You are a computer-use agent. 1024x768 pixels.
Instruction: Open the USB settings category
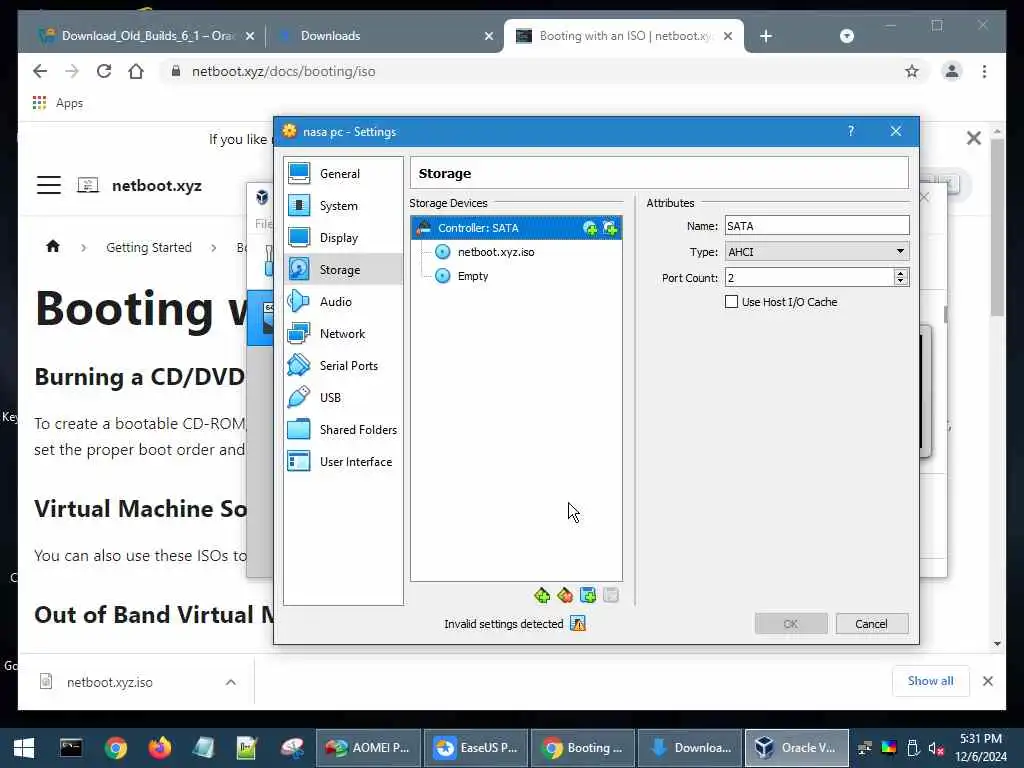pos(343,398)
